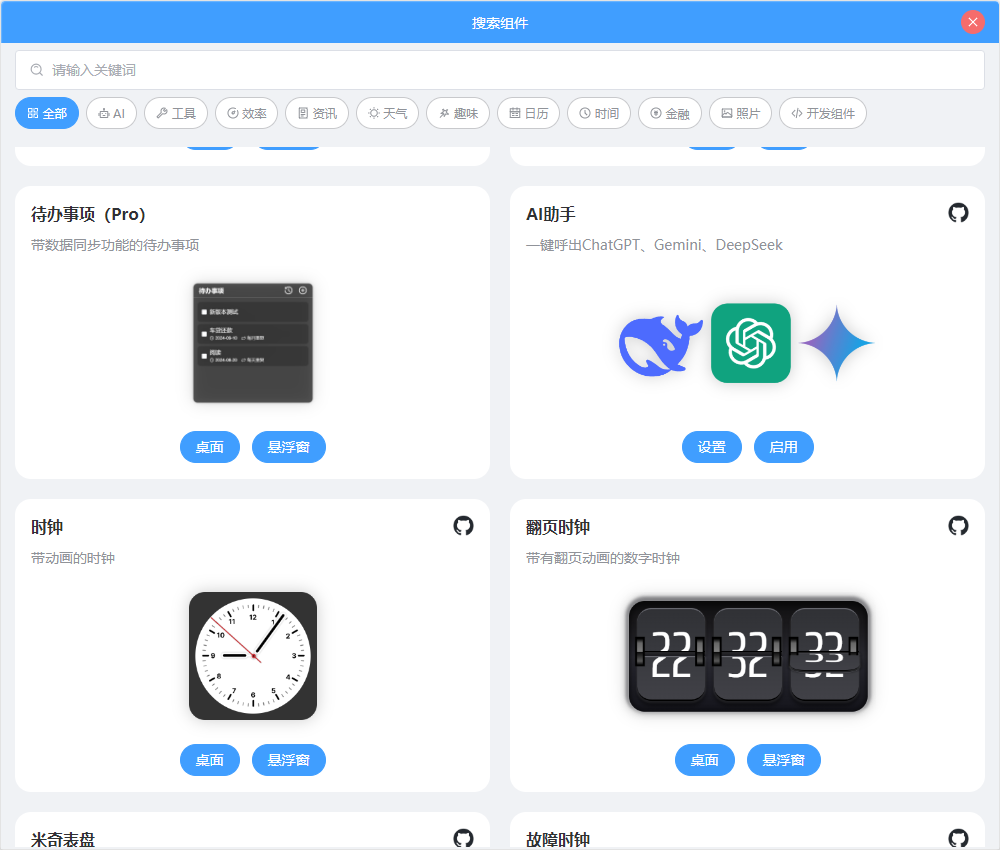The height and width of the screenshot is (850, 1000).
Task: Choose the 天气 category filter
Action: click(x=387, y=114)
